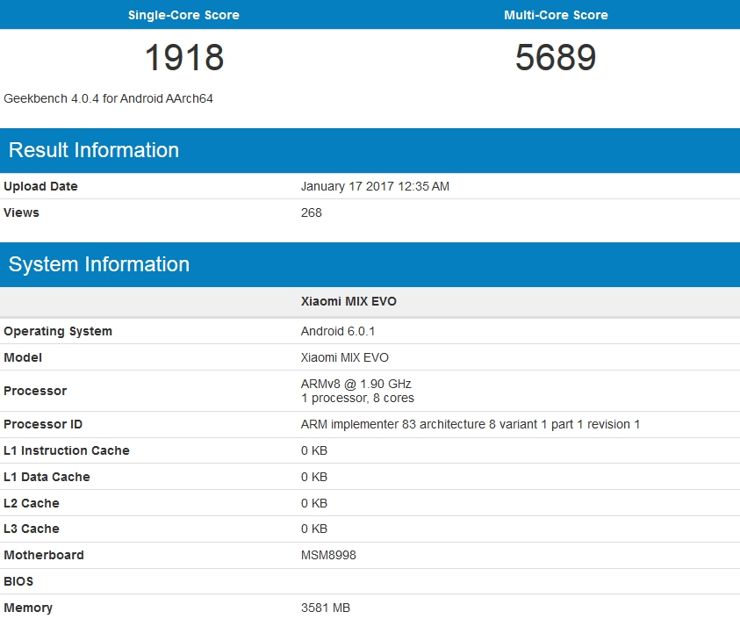The height and width of the screenshot is (619, 740).
Task: Select the Android 6.0.1 value
Action: tap(337, 331)
